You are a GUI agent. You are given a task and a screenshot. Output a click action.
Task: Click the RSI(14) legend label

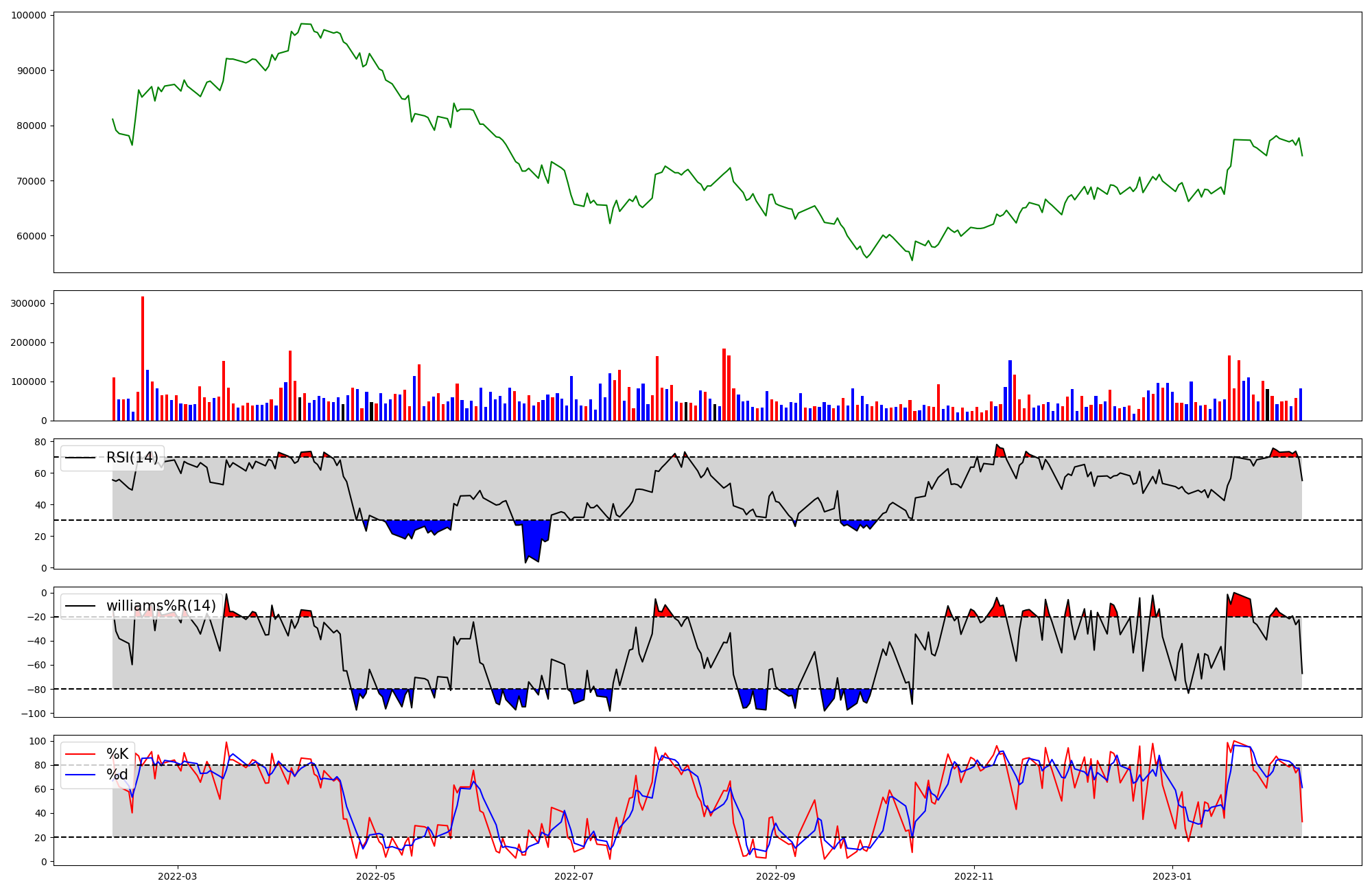(x=132, y=458)
